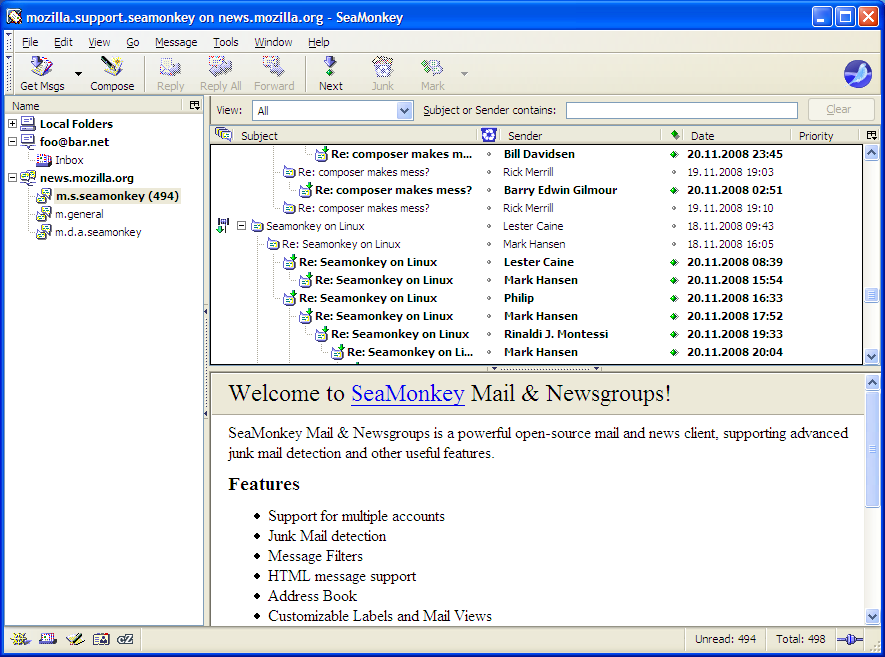Click the Subject or Sender search field
This screenshot has height=657, width=885.
click(681, 111)
